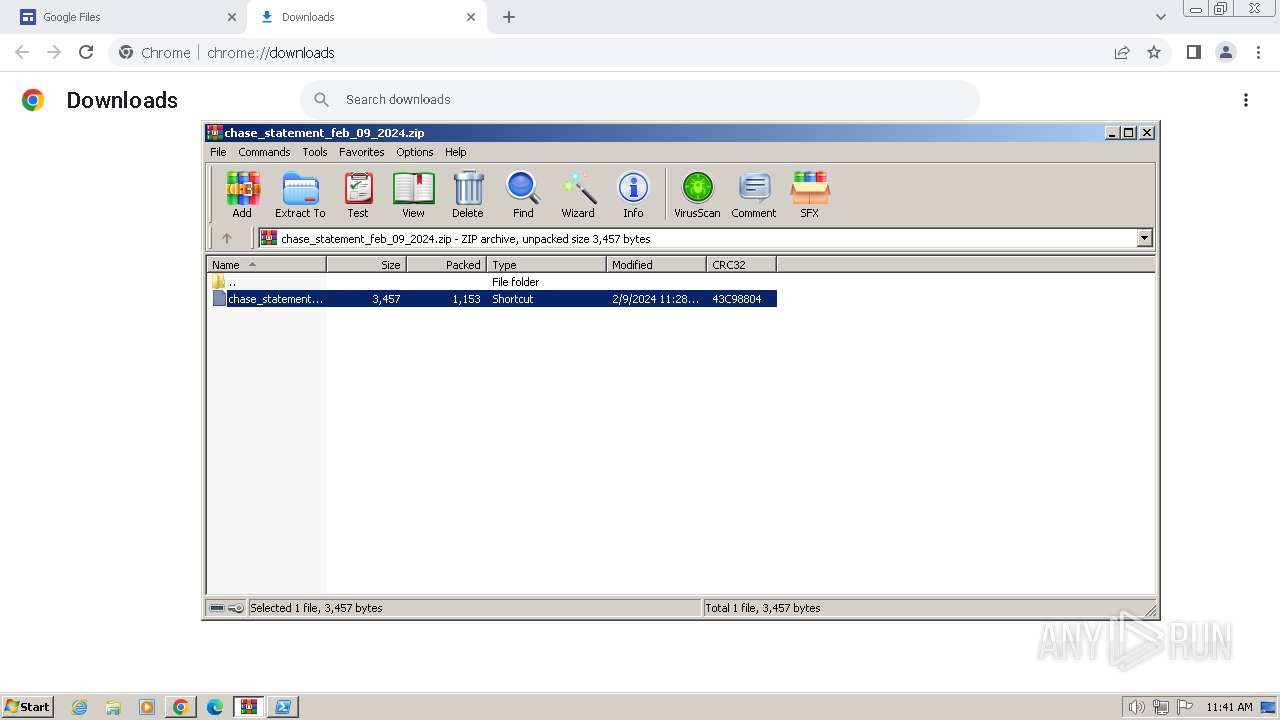The width and height of the screenshot is (1280, 720).
Task: Toggle Chrome's side panel icon
Action: coord(1193,52)
